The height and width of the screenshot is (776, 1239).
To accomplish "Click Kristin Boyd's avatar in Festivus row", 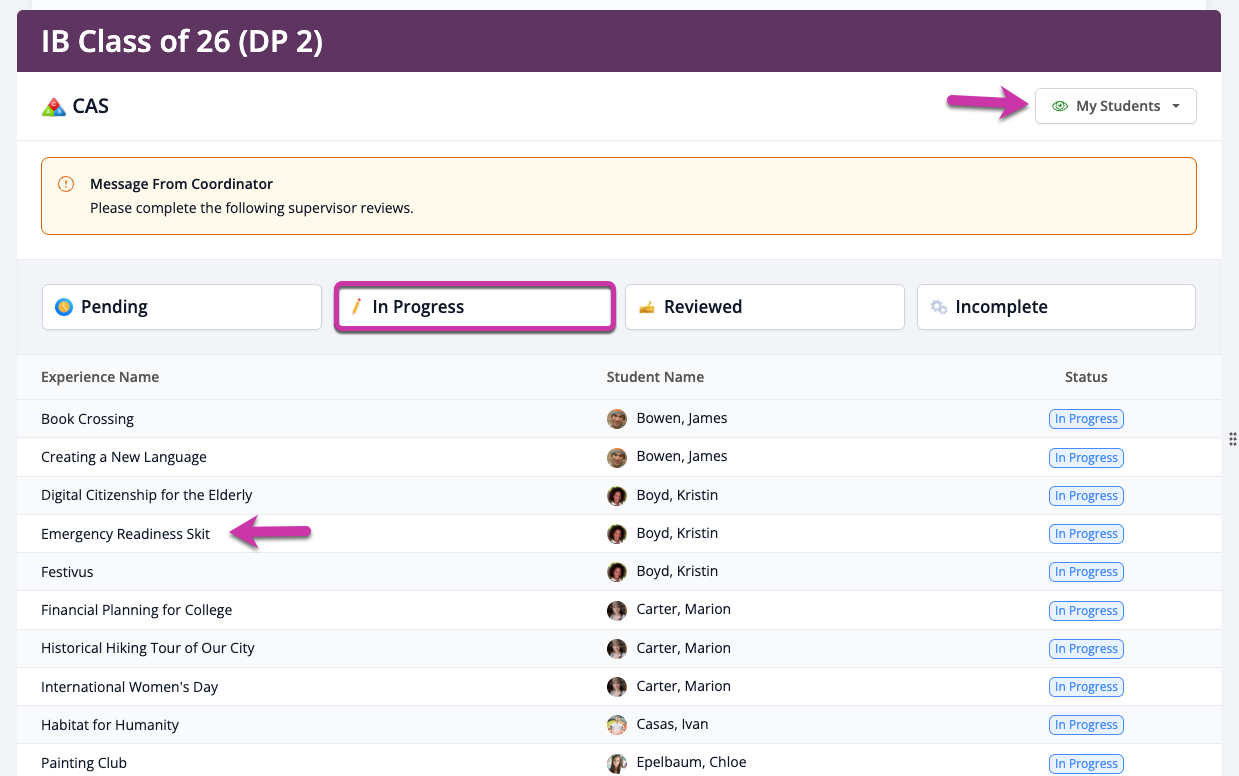I will click(x=617, y=572).
